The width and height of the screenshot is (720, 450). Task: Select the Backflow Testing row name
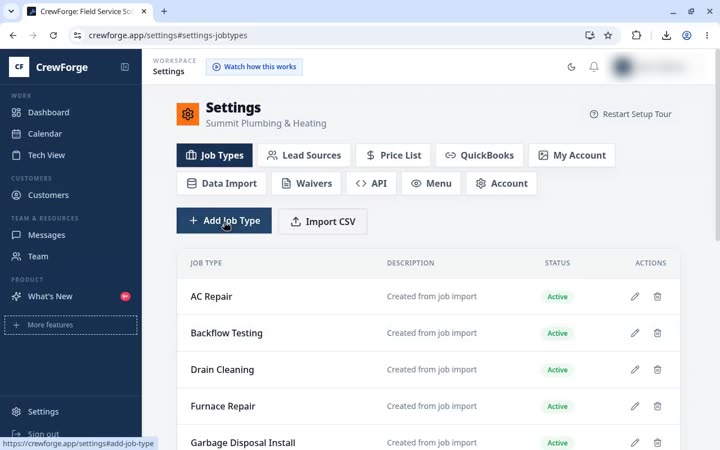tap(226, 333)
